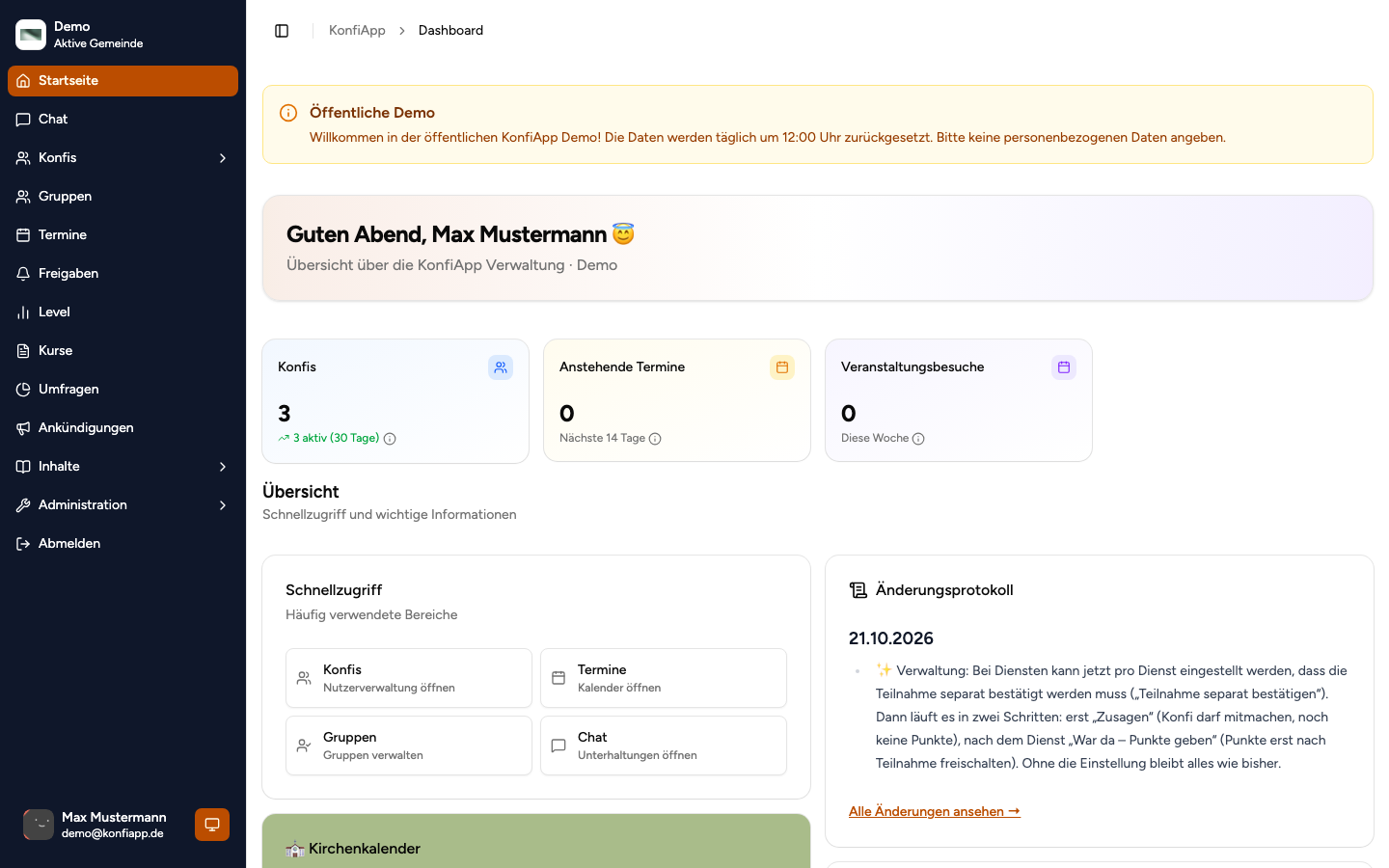Click the Veranstaltungsbesuche calendar icon
This screenshot has height=868, width=1389.
(1064, 367)
